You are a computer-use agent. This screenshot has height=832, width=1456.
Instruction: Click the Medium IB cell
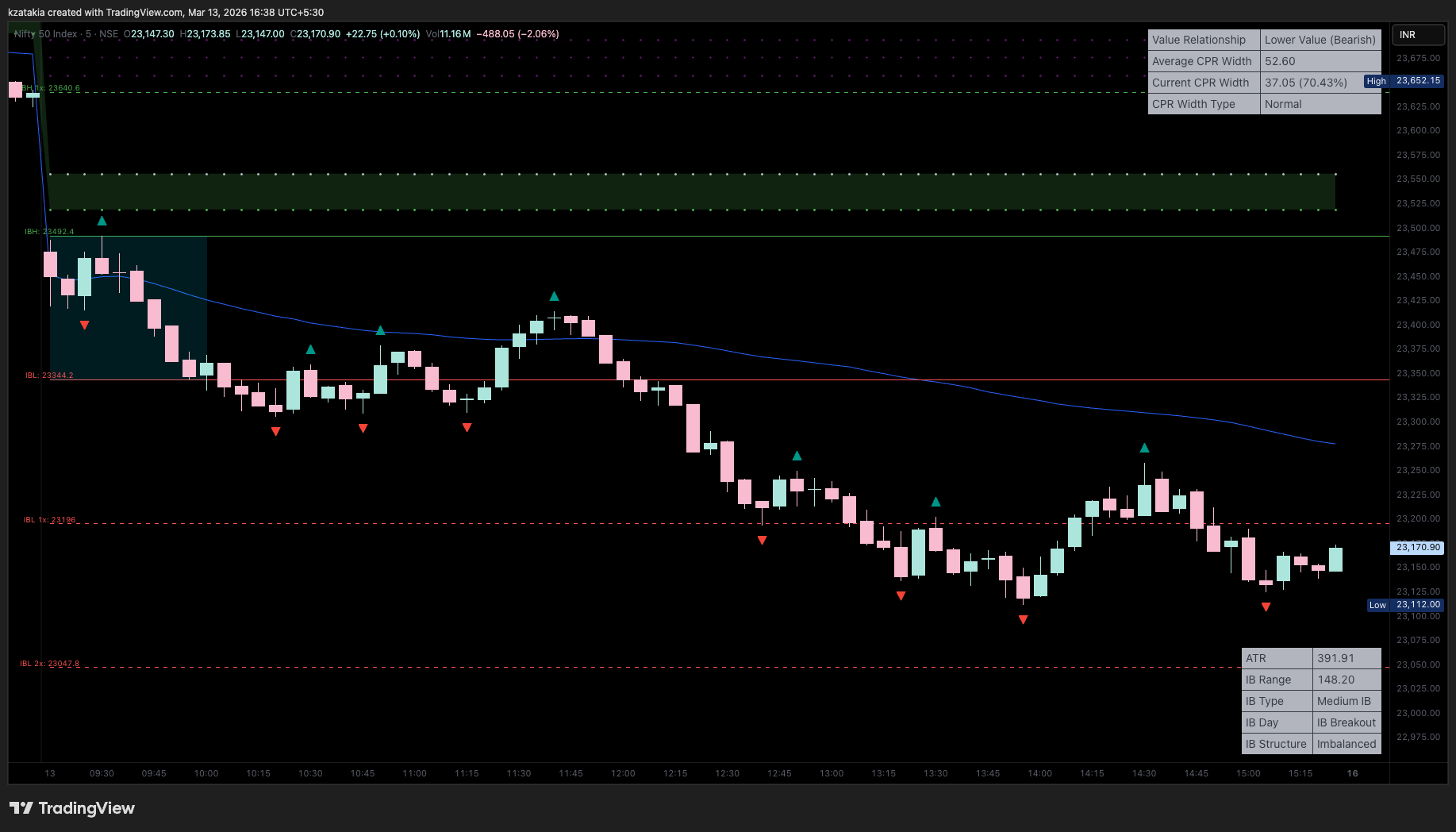(1347, 701)
